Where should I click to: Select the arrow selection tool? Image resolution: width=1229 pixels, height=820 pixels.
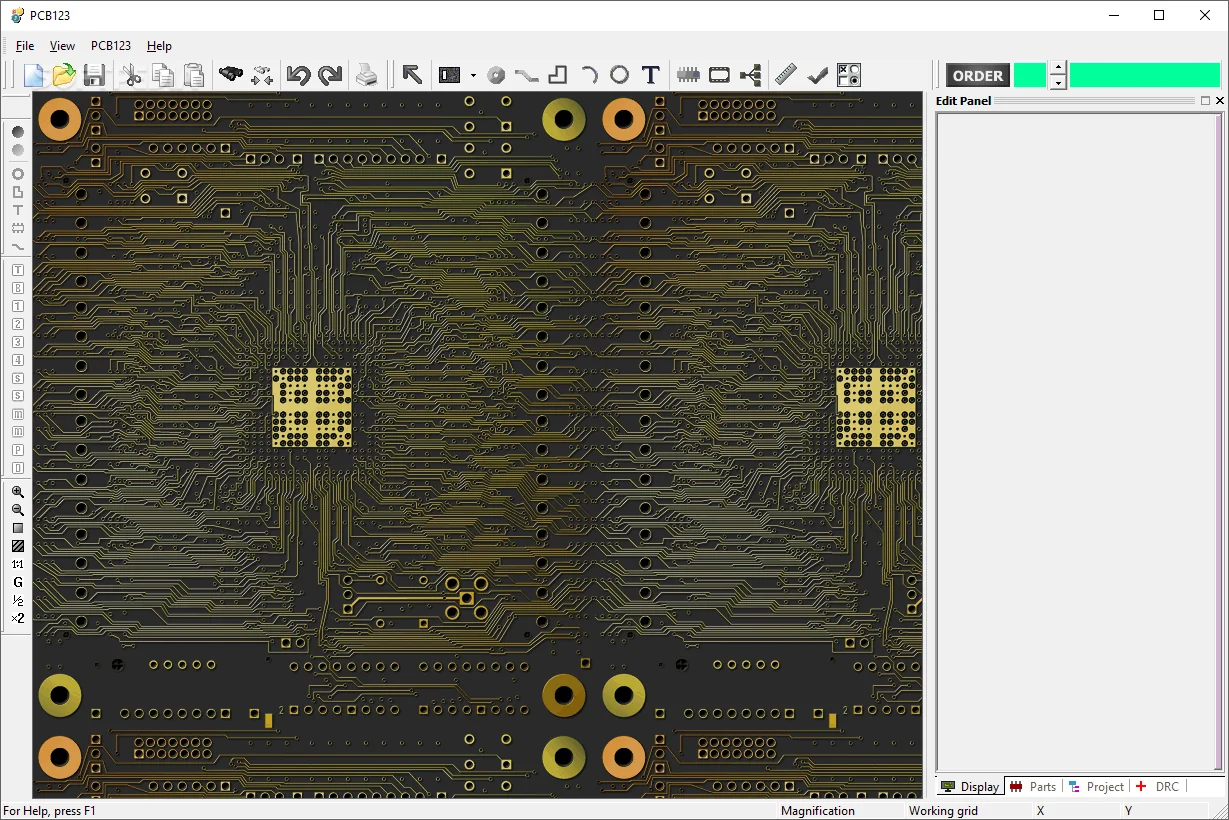[x=411, y=74]
